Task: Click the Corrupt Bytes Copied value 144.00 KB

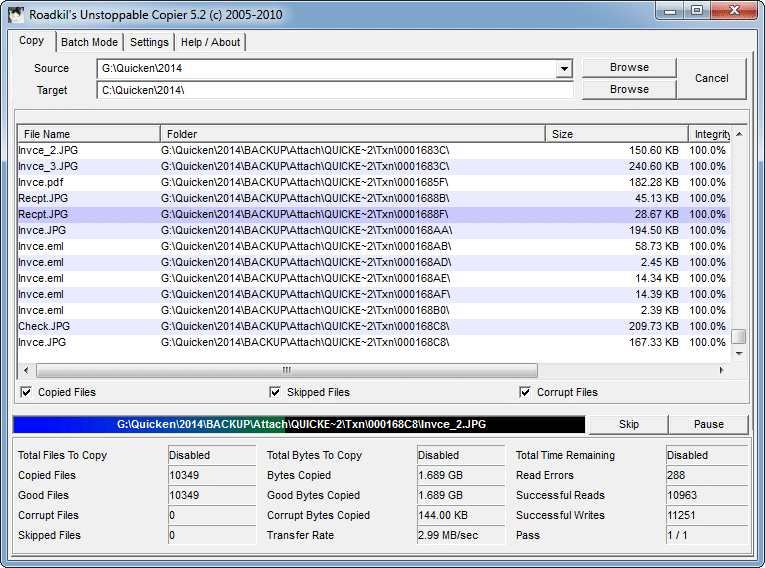Action: pos(461,515)
